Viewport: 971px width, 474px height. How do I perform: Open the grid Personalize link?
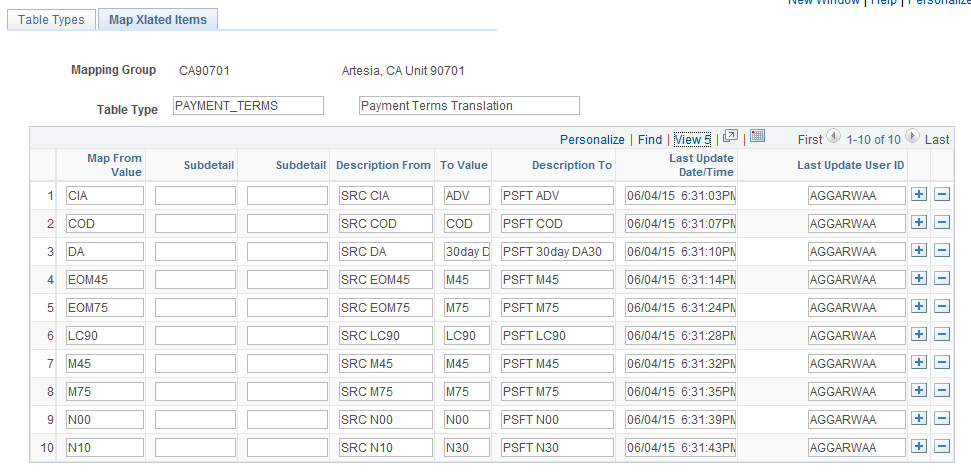point(592,140)
